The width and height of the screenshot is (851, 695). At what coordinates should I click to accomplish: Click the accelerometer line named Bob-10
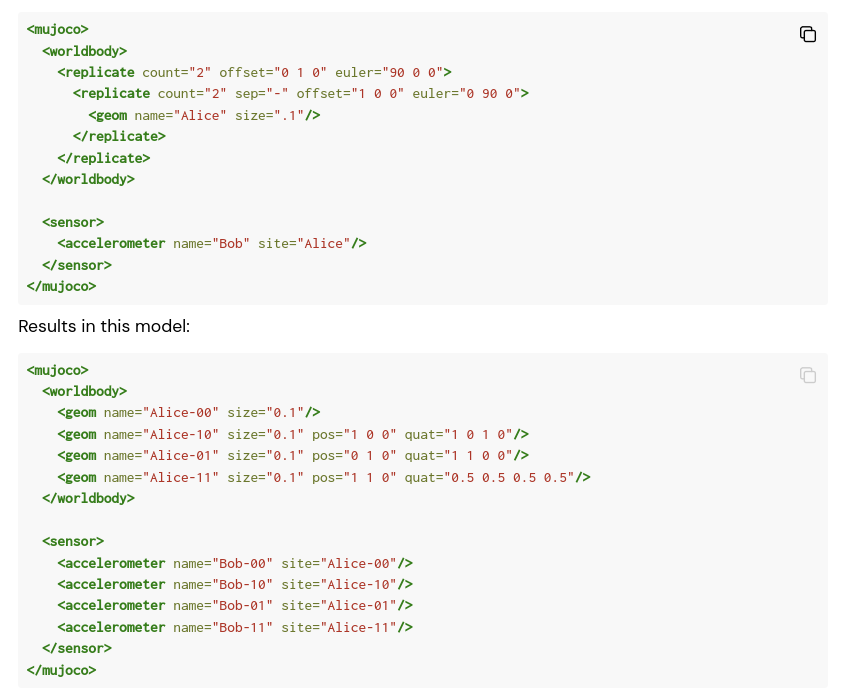[235, 584]
